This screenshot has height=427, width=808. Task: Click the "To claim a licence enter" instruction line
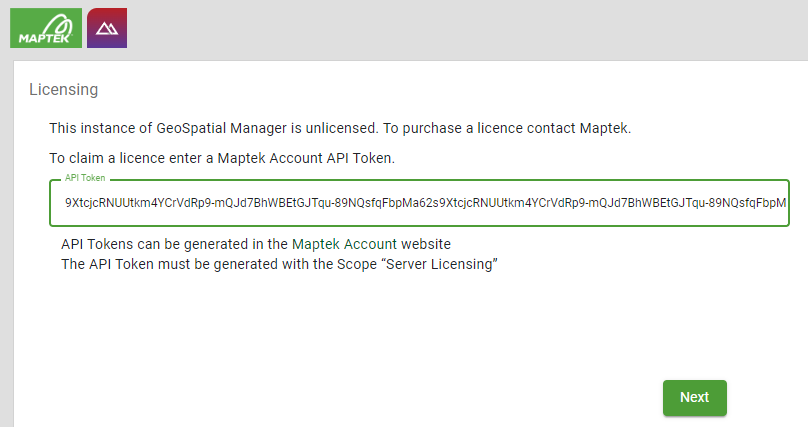point(222,158)
